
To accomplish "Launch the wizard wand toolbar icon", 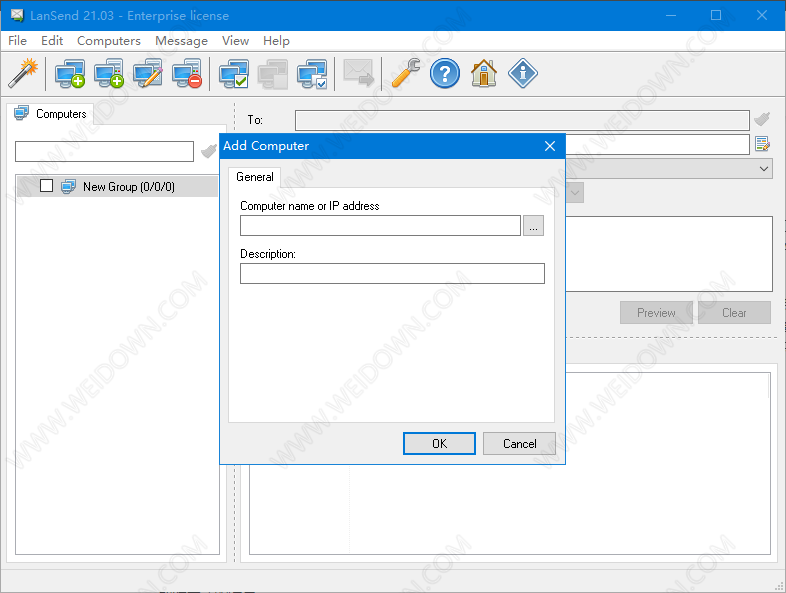I will click(24, 73).
